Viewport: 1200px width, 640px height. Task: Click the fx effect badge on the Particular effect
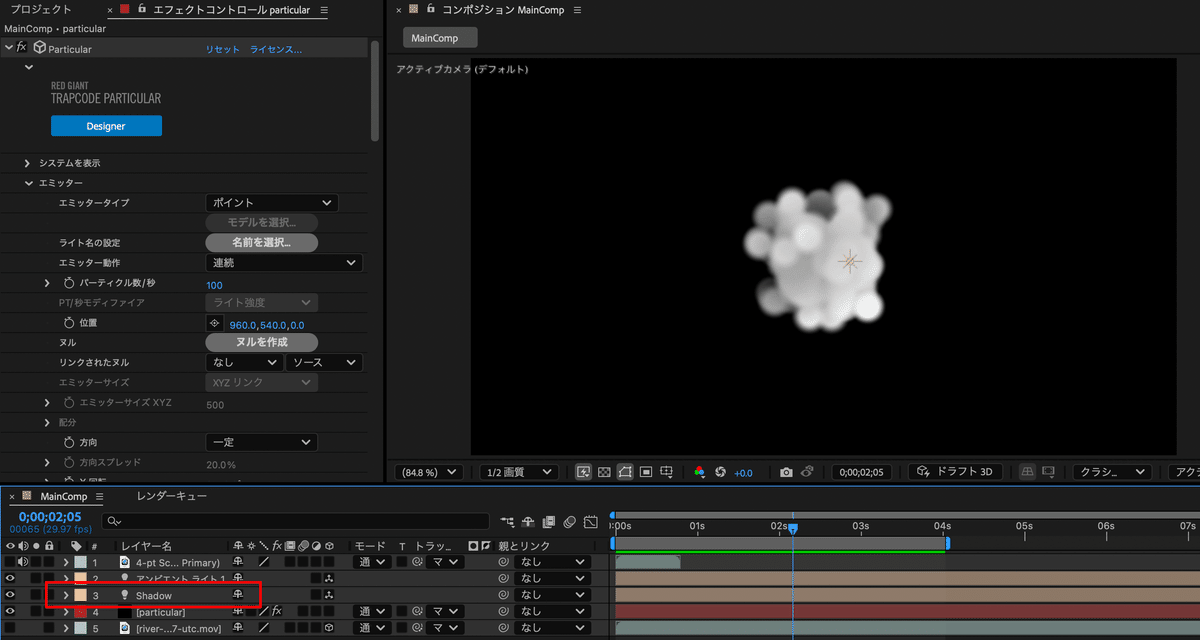(x=20, y=47)
